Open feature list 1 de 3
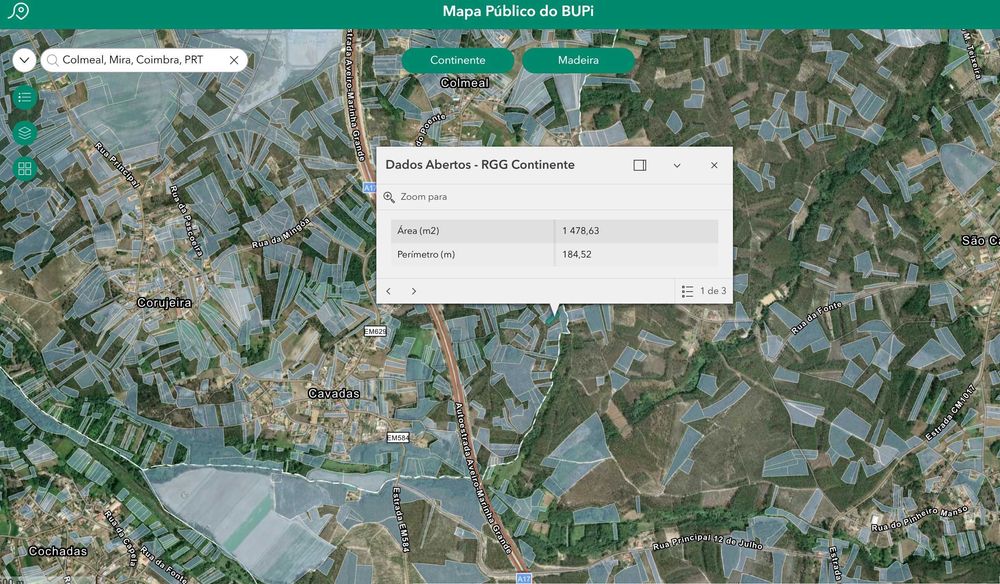Viewport: 1000px width, 584px height. tap(703, 291)
